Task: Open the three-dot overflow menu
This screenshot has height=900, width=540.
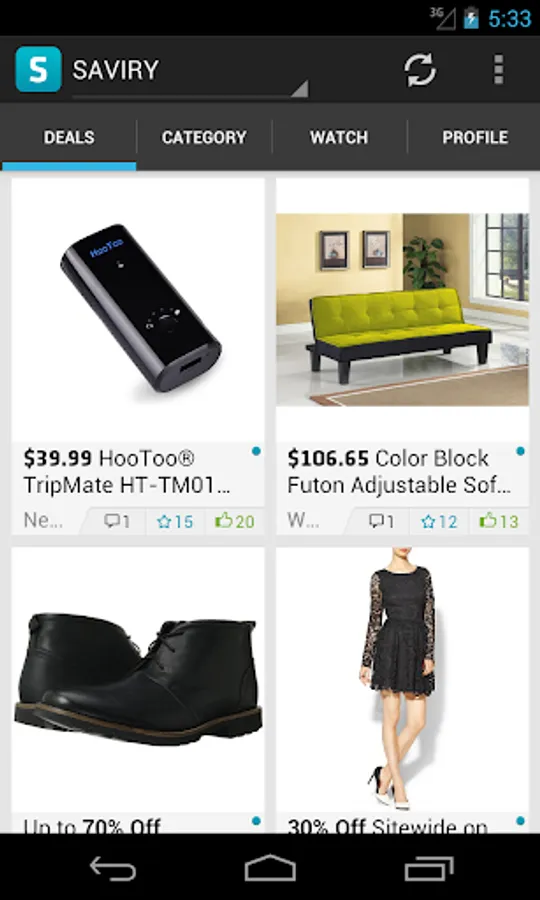Action: pos(499,70)
